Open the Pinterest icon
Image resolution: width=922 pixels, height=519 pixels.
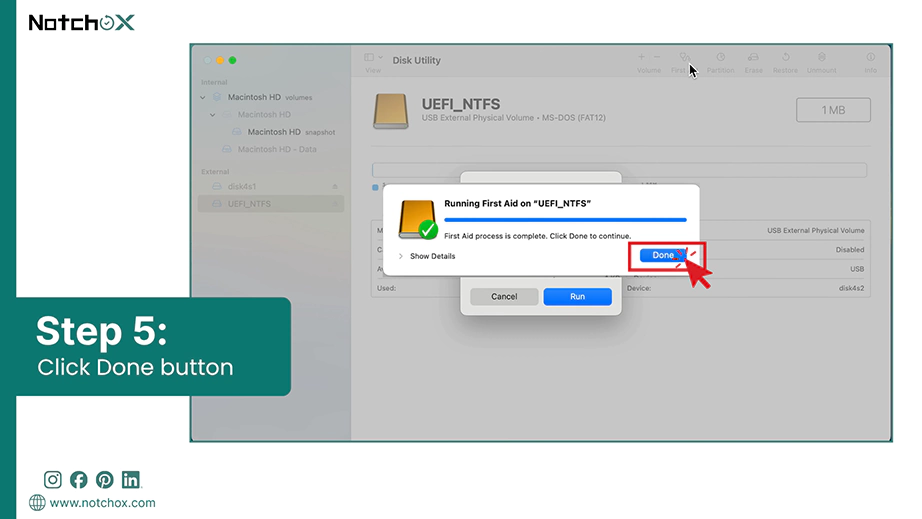click(x=105, y=480)
